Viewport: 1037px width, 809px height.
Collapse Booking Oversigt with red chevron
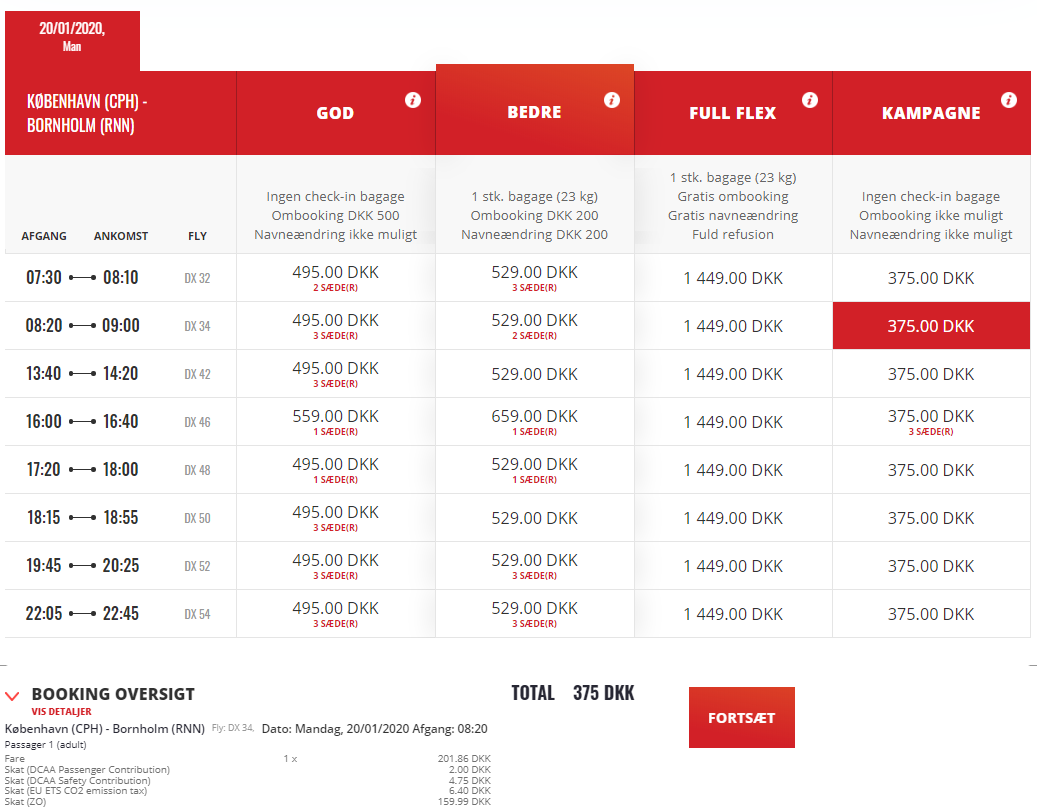click(x=12, y=695)
